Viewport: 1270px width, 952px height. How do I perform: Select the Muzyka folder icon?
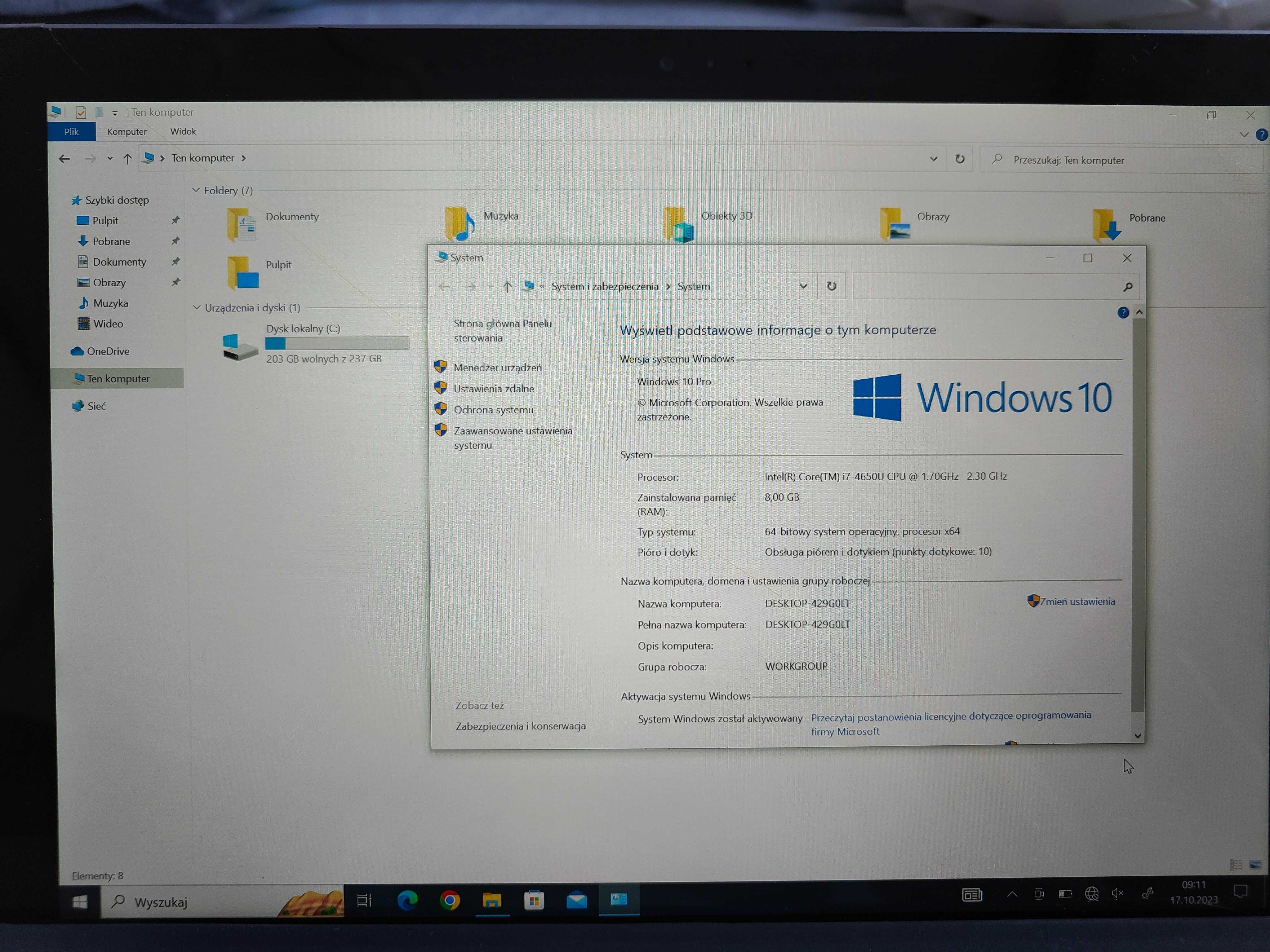(459, 224)
